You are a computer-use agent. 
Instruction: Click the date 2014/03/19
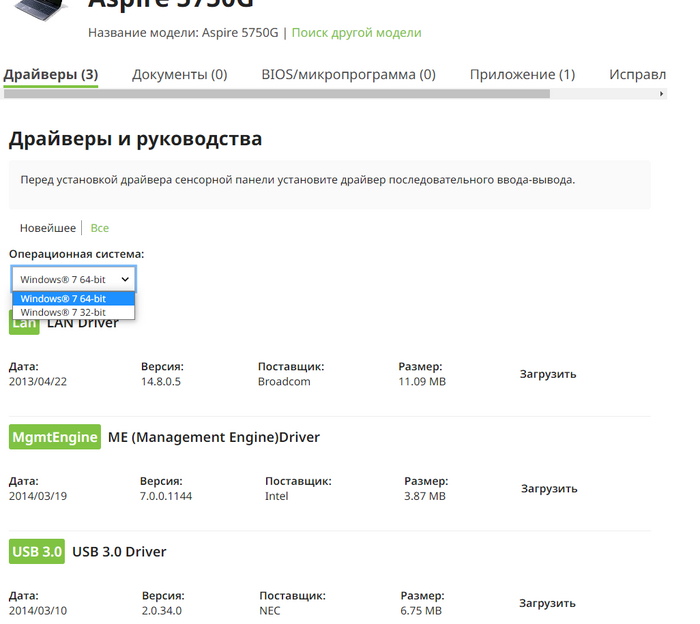coord(38,496)
